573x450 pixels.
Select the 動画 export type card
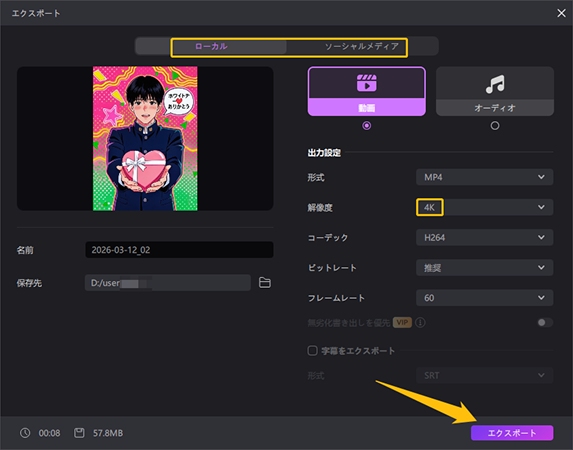[x=367, y=91]
